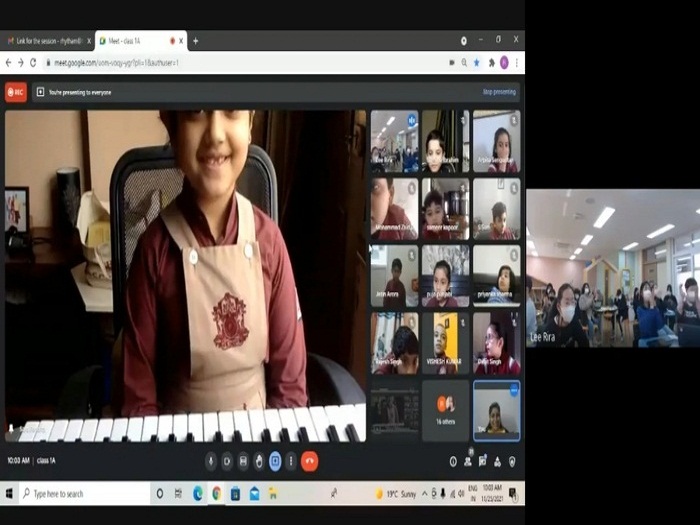Screen dimensions: 700x525
Task: Click the blue present-screen button
Action: coord(275,461)
